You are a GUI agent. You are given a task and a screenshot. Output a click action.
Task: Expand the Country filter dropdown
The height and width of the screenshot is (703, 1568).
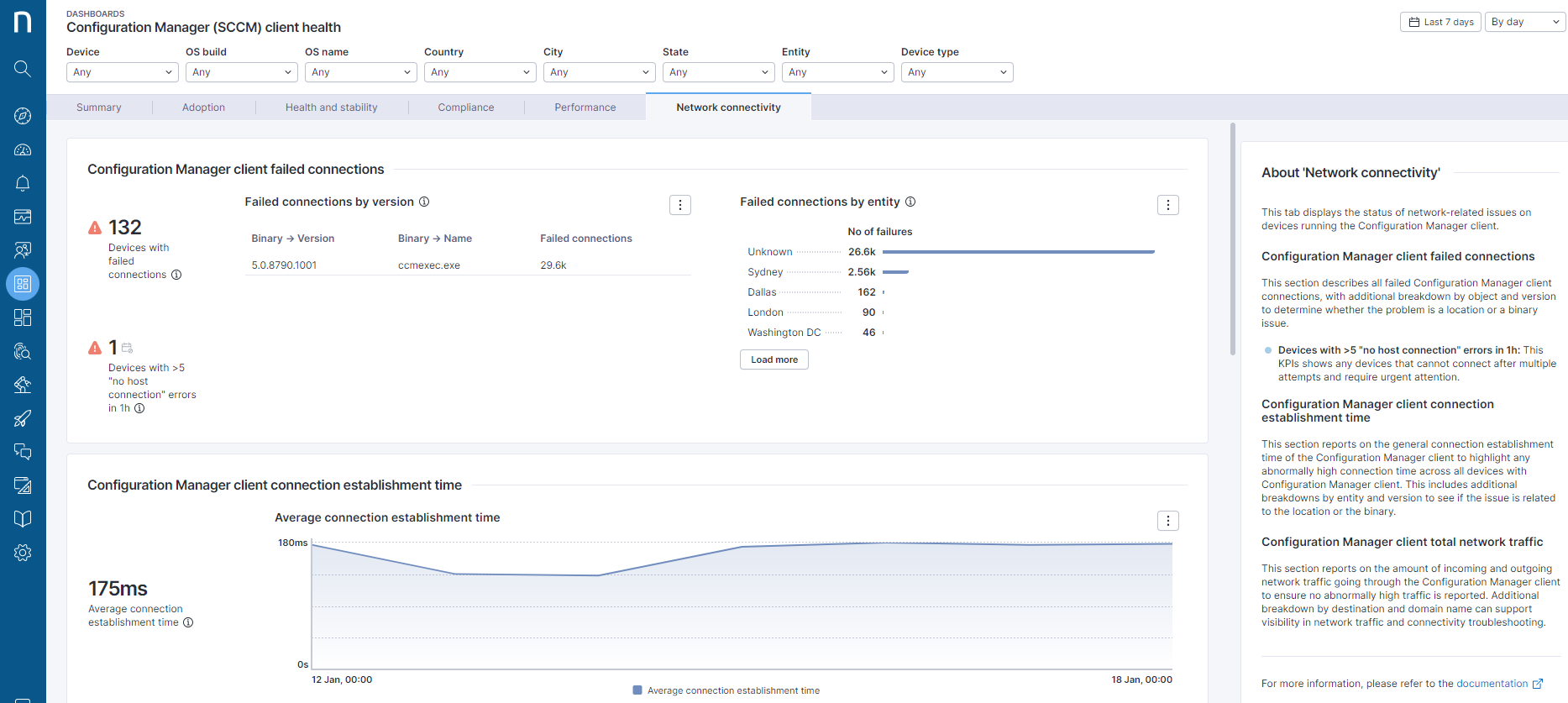coord(480,72)
